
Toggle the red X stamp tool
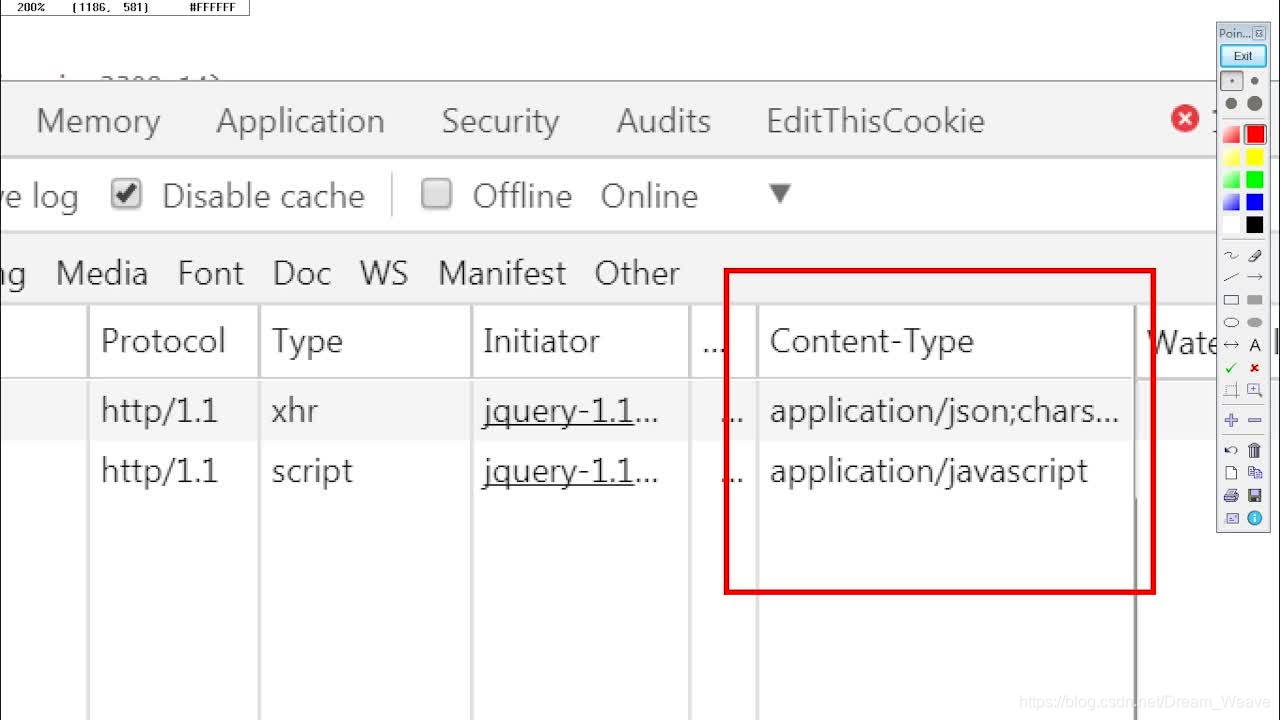click(1255, 367)
